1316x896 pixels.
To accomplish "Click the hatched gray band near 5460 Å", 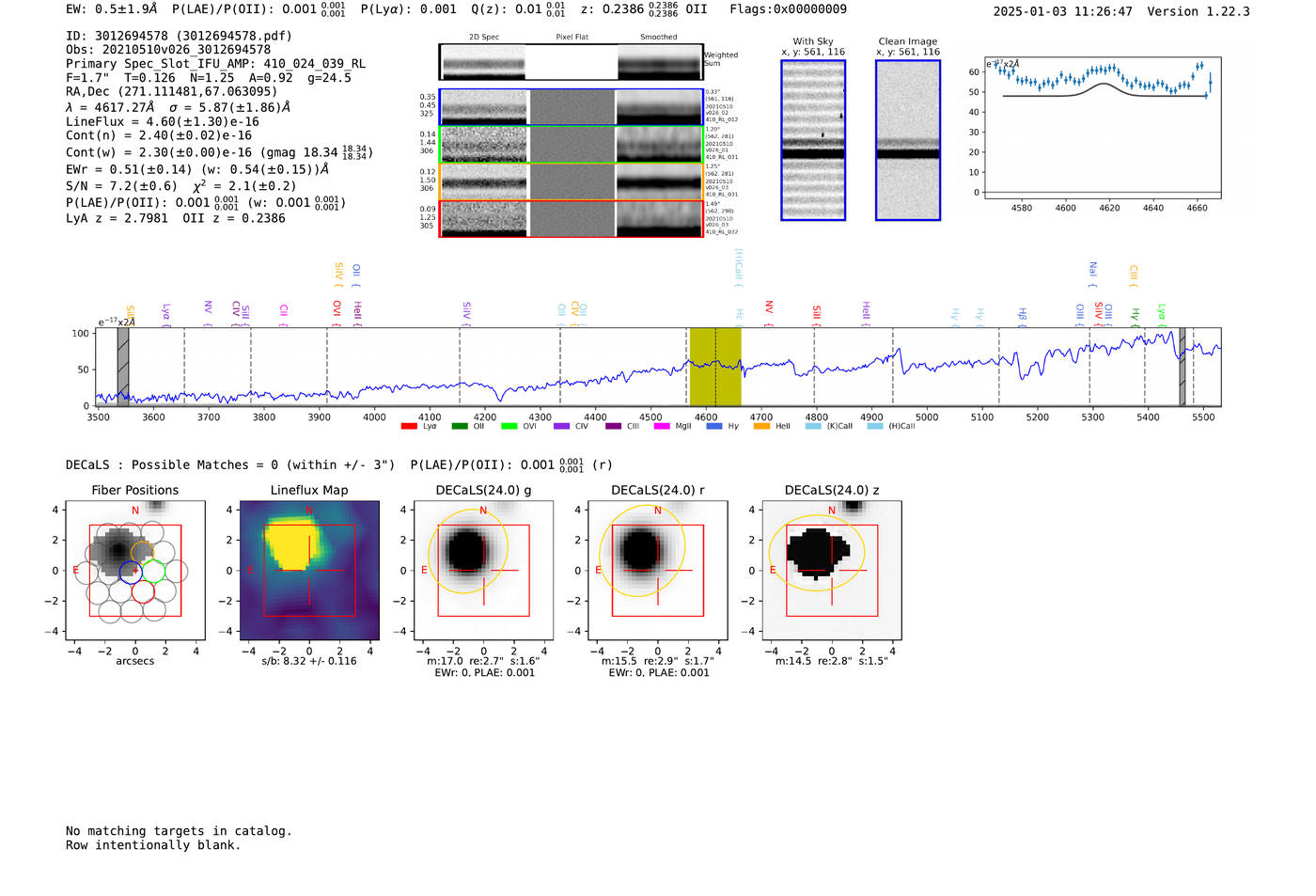I will (x=1183, y=367).
